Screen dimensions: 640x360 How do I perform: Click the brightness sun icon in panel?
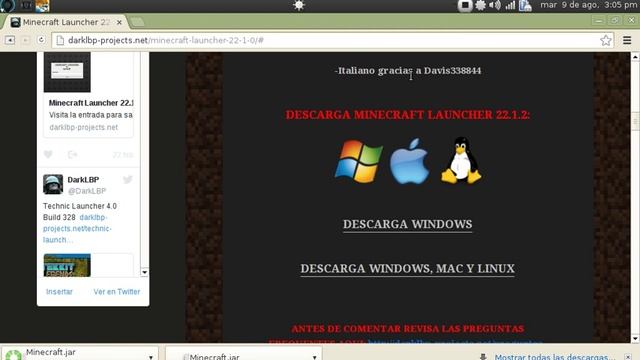[299, 5]
